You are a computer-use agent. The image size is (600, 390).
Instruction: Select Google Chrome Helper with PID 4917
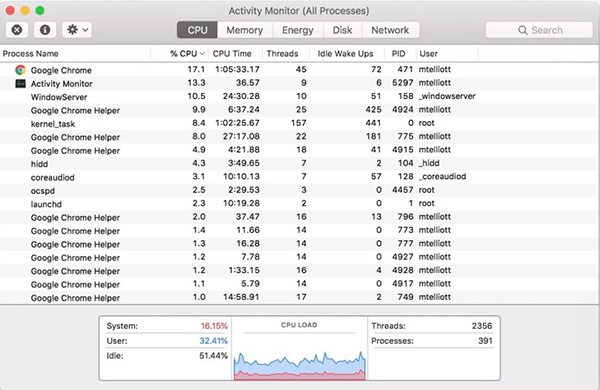pos(299,284)
